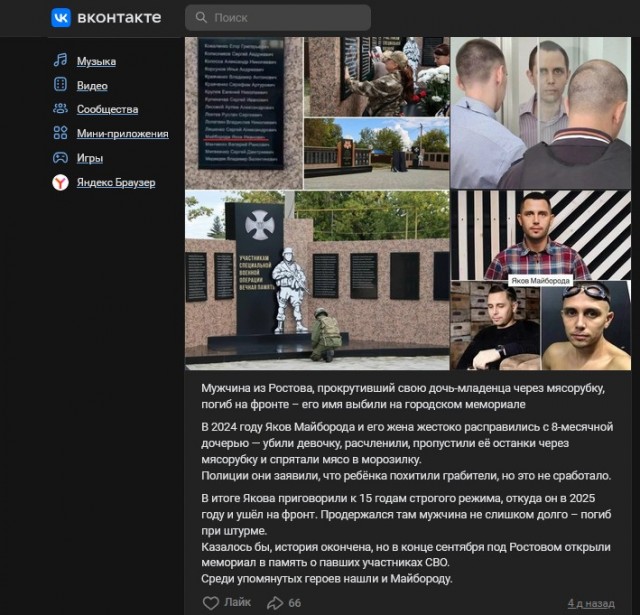Click line 'Среди упомянутых героев нашли и Майбороду.'

click(327, 579)
